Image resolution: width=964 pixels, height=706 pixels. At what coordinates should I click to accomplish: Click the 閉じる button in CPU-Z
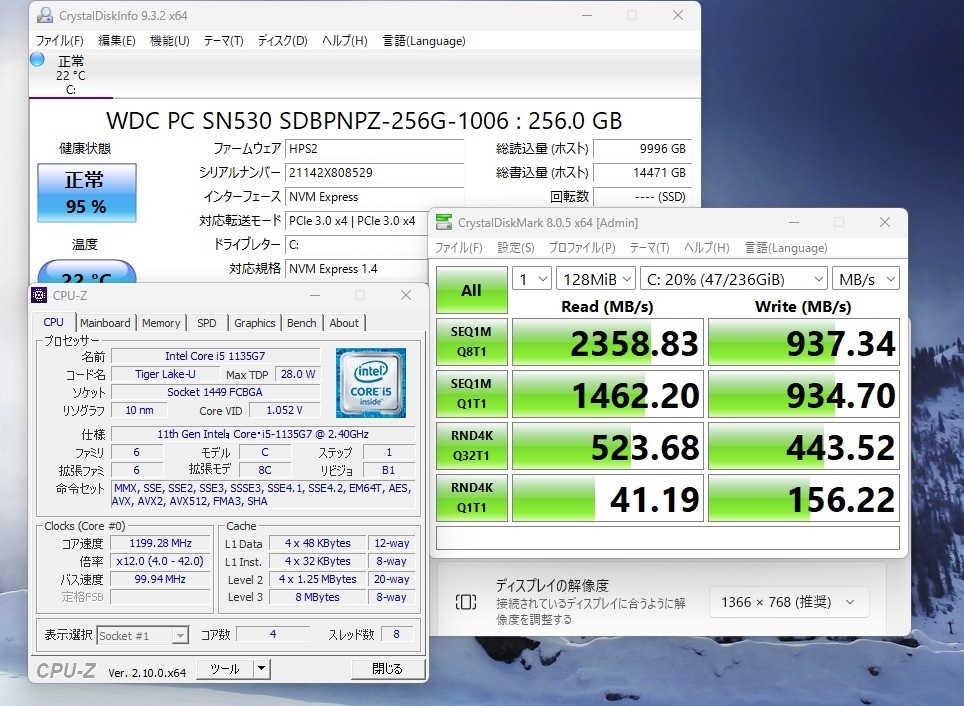pos(387,668)
